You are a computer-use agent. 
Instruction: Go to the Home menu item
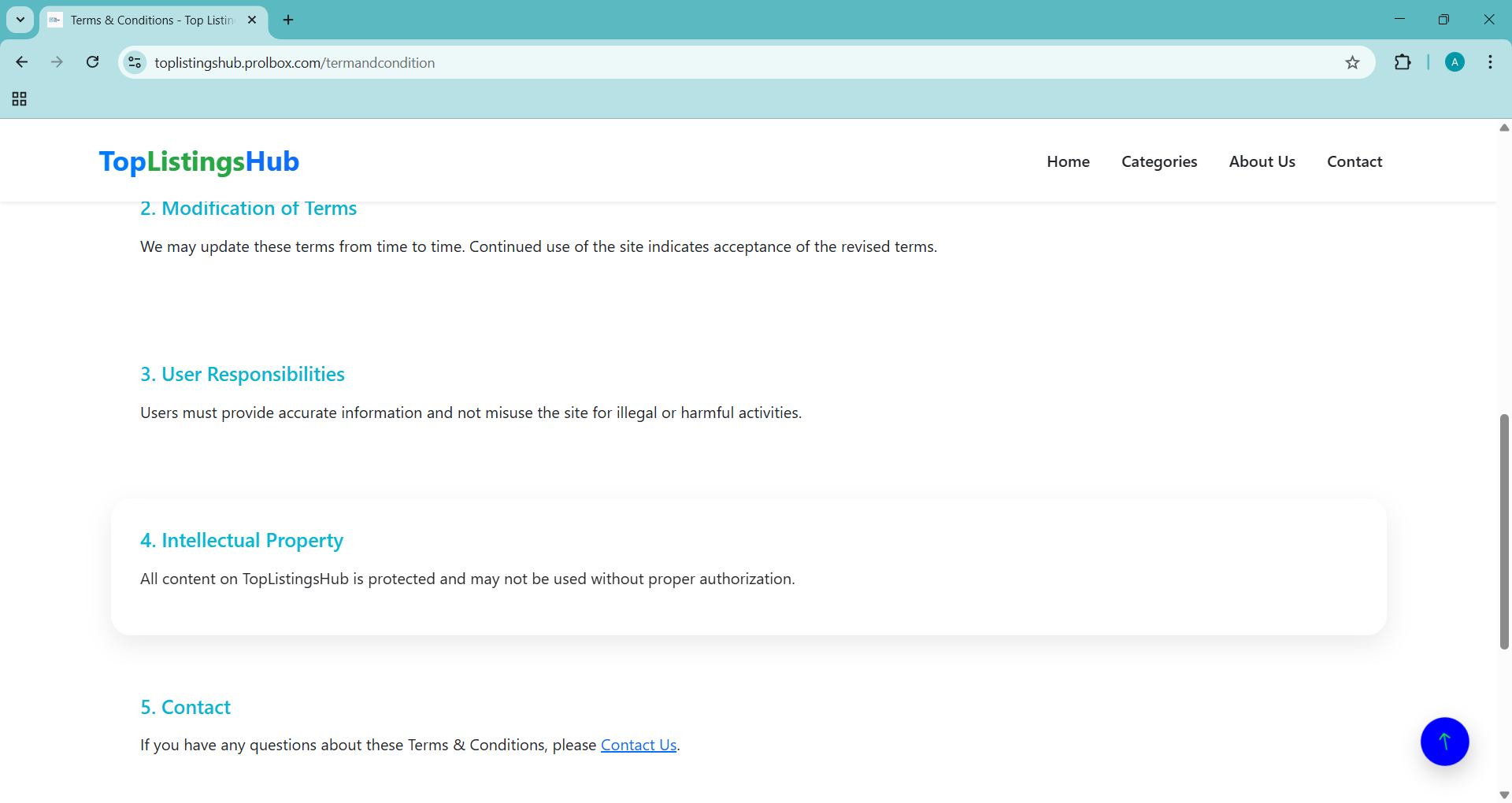(x=1068, y=161)
